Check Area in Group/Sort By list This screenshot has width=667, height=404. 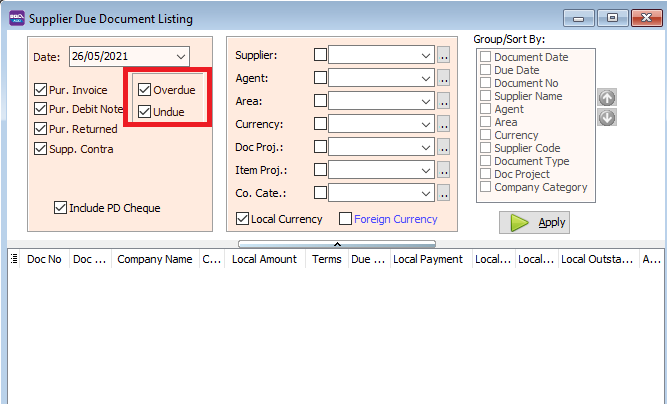coord(485,122)
